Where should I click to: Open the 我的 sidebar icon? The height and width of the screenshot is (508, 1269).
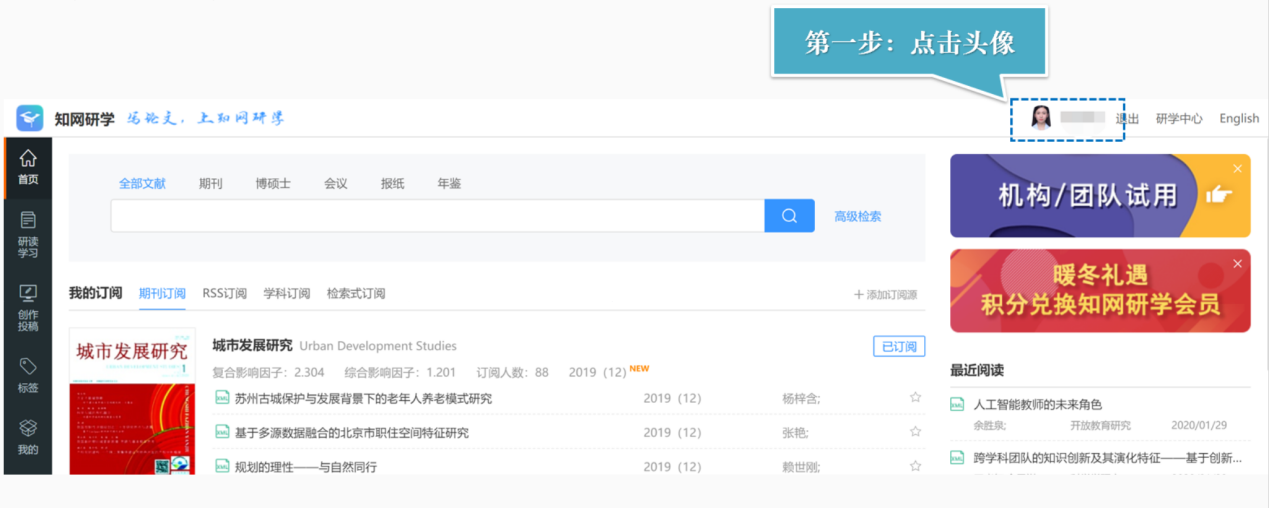pyautogui.click(x=28, y=437)
